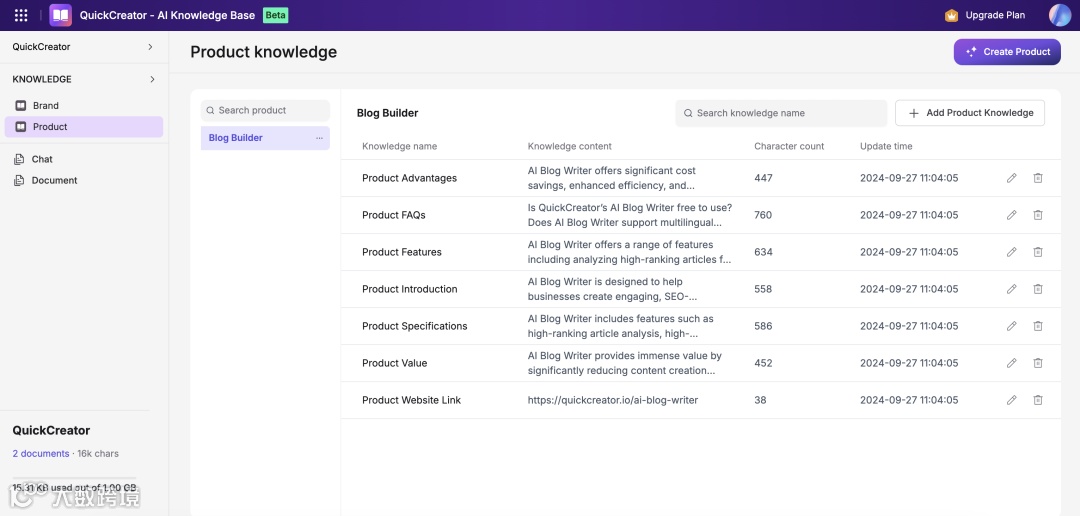Open Blog Builder more options ellipsis
1080x516 pixels.
(x=319, y=138)
